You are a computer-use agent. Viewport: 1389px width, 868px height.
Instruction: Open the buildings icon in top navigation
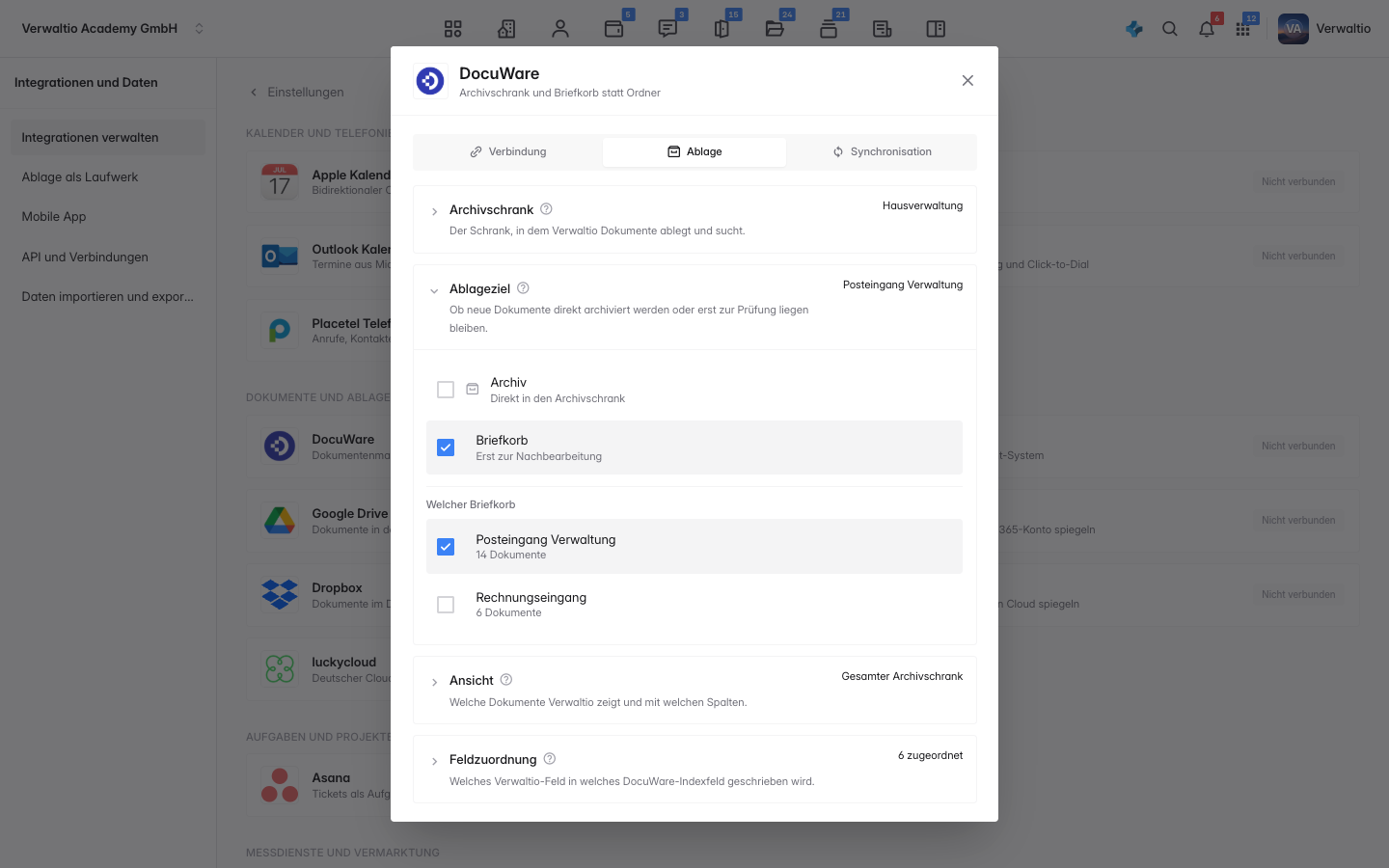coord(506,29)
